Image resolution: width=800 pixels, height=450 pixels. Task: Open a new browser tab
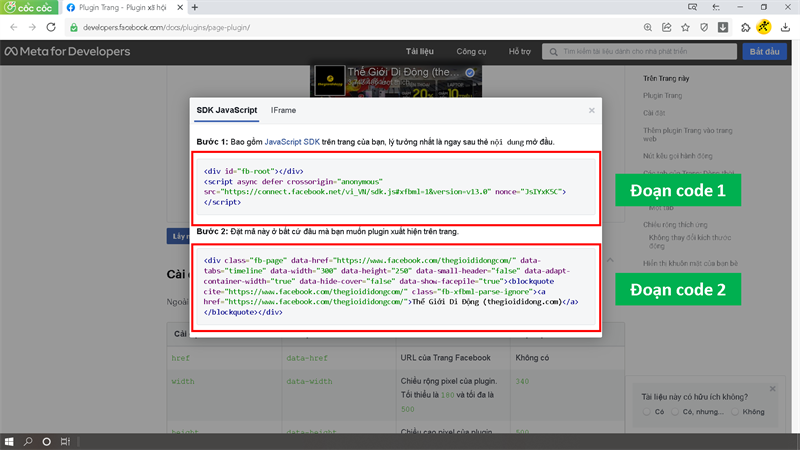195,8
